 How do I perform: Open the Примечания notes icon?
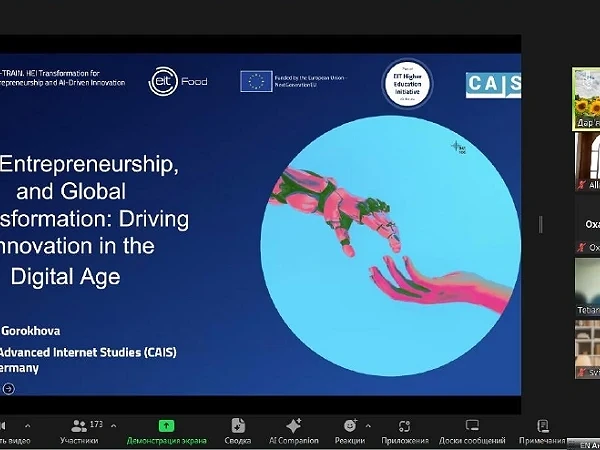click(543, 426)
